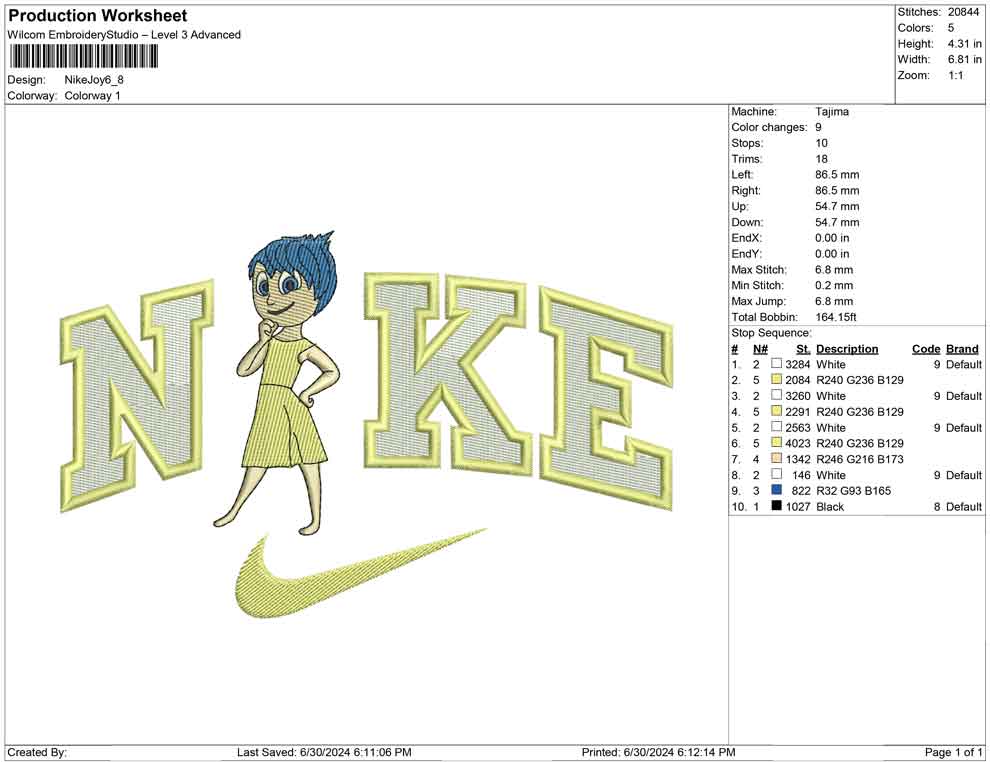Click the Colors value '5'
The width and height of the screenshot is (990, 762).
pos(951,28)
